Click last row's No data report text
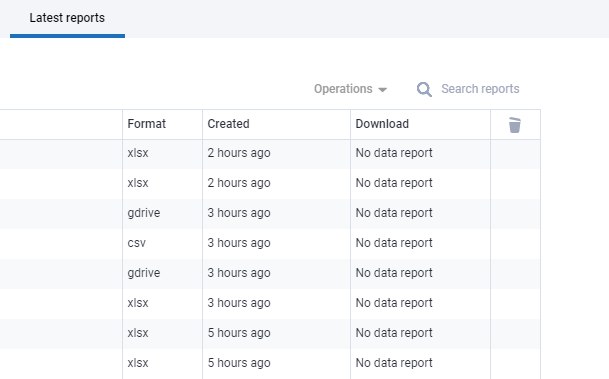 click(x=394, y=363)
